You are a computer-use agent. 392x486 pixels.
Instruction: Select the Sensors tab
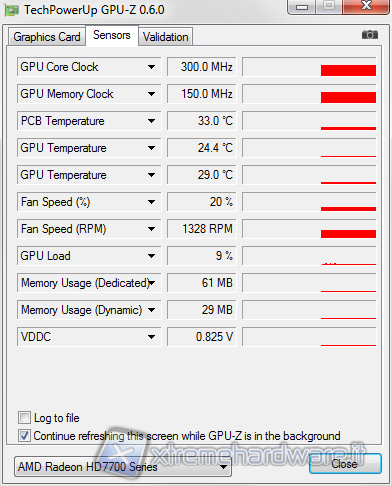pyautogui.click(x=112, y=35)
